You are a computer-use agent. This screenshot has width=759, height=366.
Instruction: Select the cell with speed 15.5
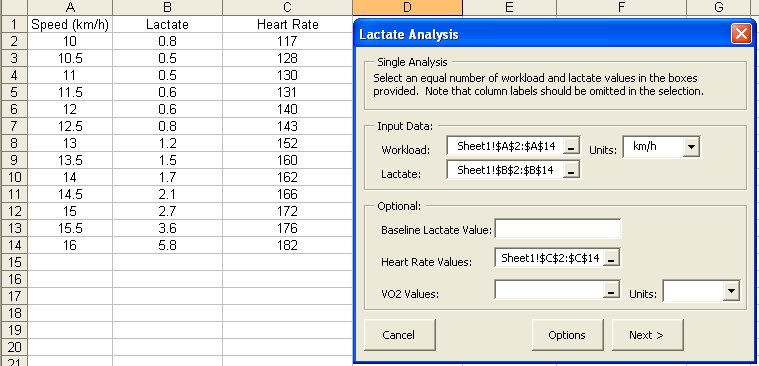[70, 228]
